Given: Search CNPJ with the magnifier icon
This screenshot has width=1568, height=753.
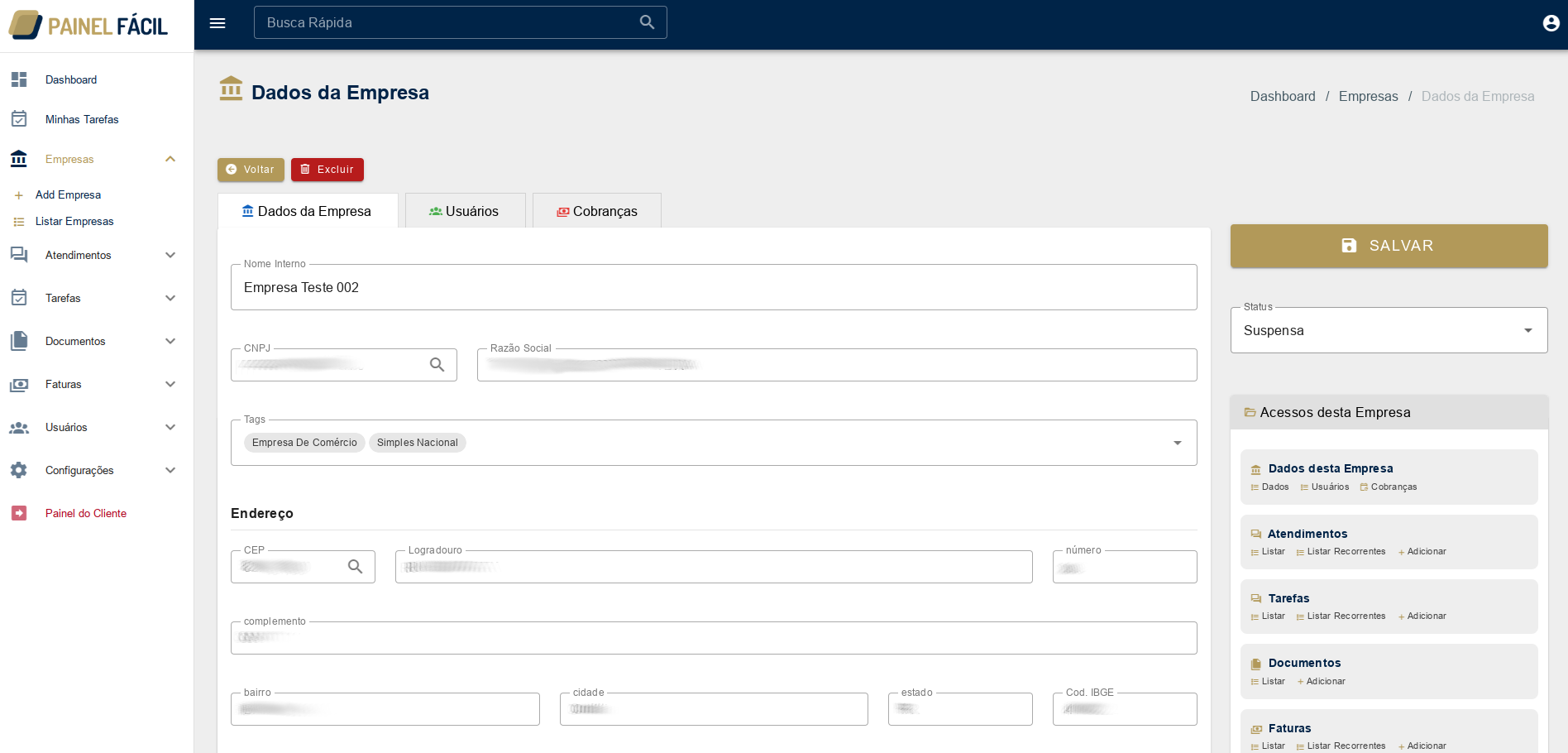Looking at the screenshot, I should (437, 365).
